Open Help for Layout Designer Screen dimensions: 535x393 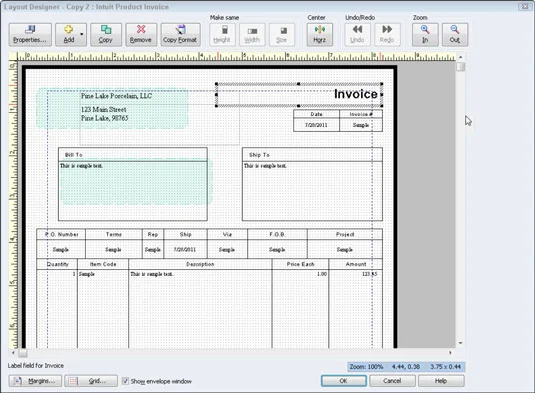[x=441, y=381]
